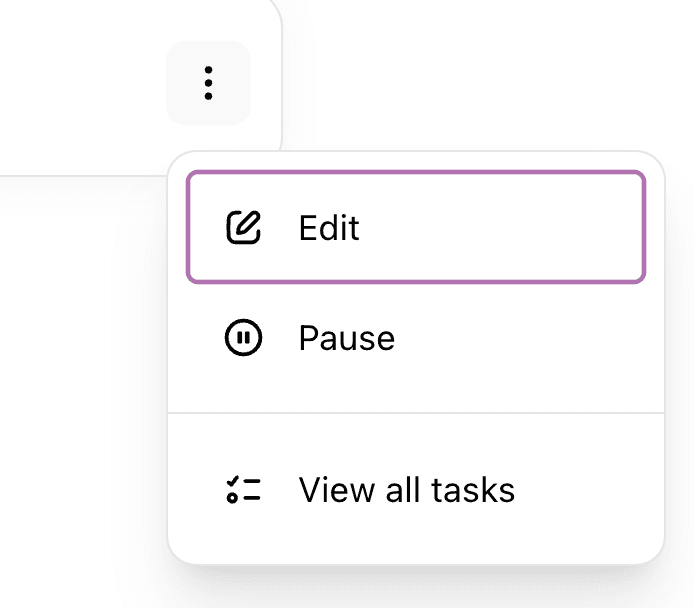The width and height of the screenshot is (694, 608).
Task: Select Edit from the context menu
Action: [x=415, y=228]
